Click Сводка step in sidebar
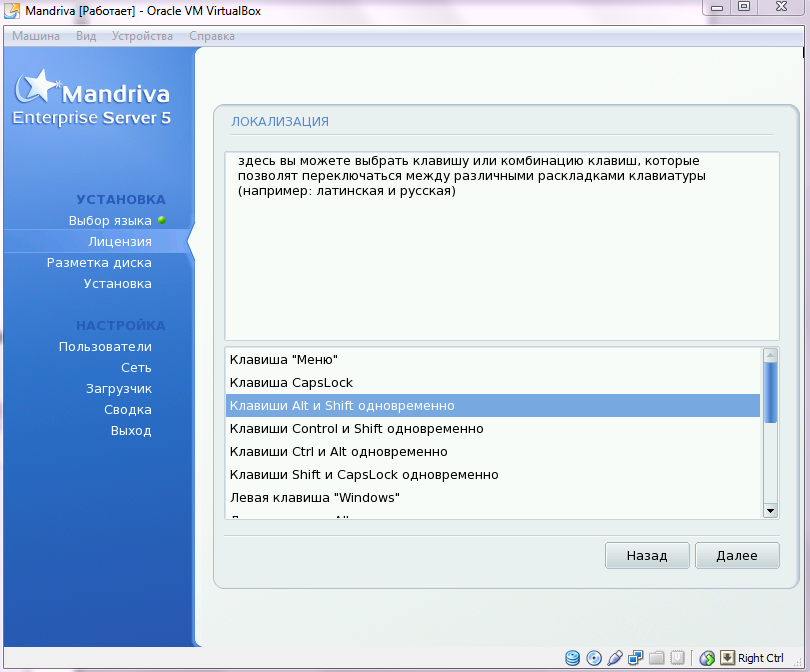The height and width of the screenshot is (672, 810). (x=128, y=410)
